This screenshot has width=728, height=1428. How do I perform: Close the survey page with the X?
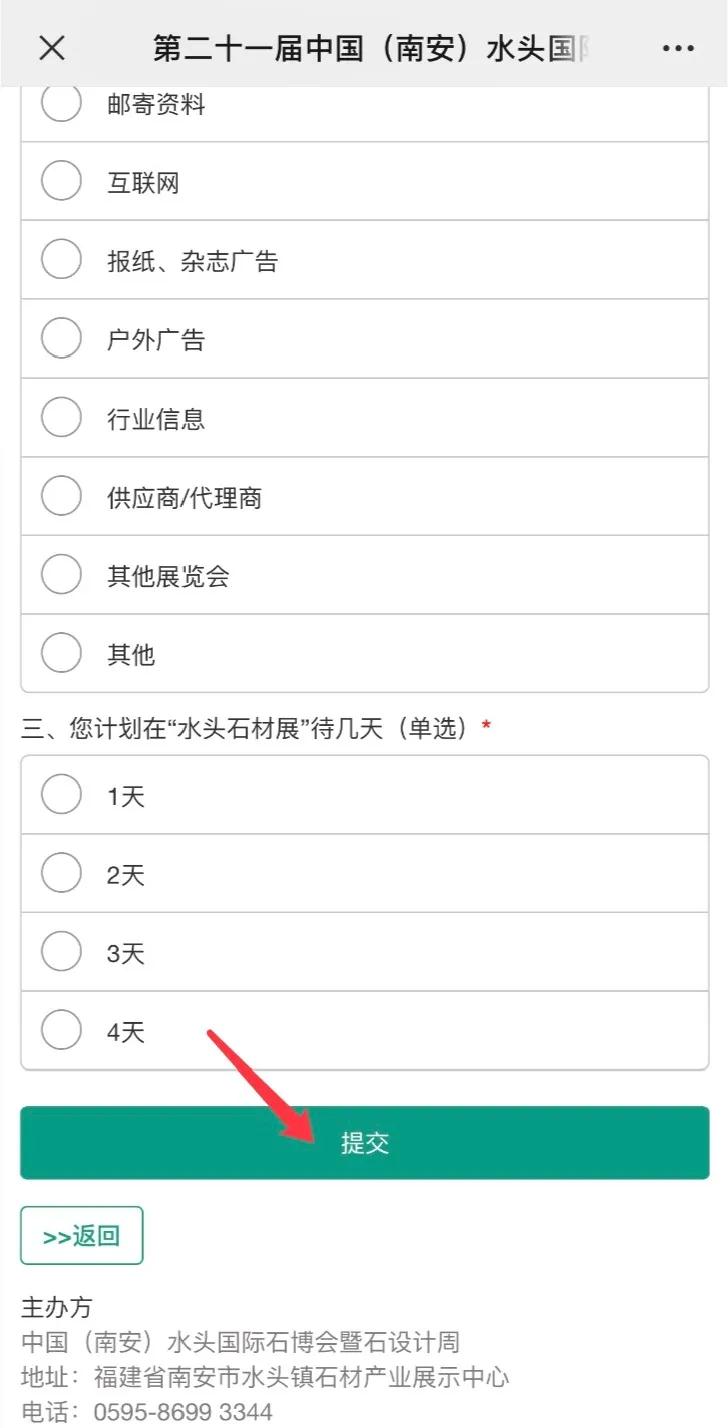pos(52,47)
